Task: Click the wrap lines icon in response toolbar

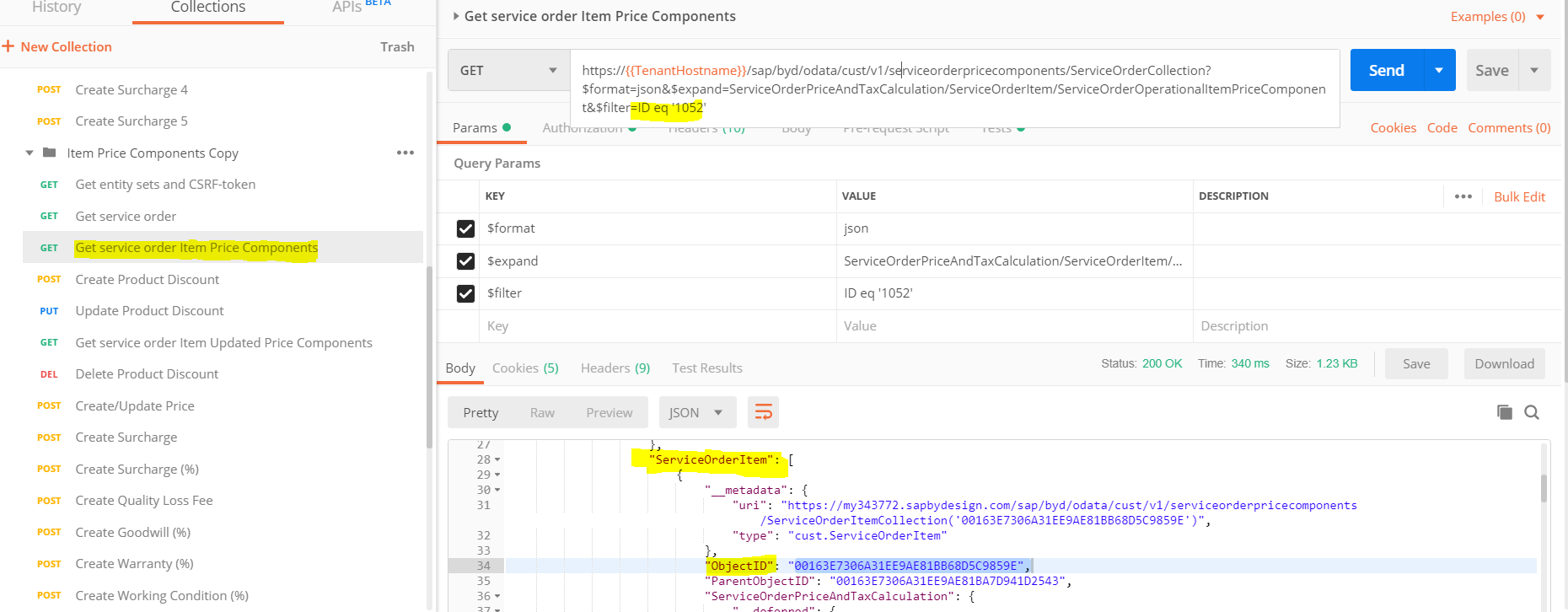Action: coord(763,412)
